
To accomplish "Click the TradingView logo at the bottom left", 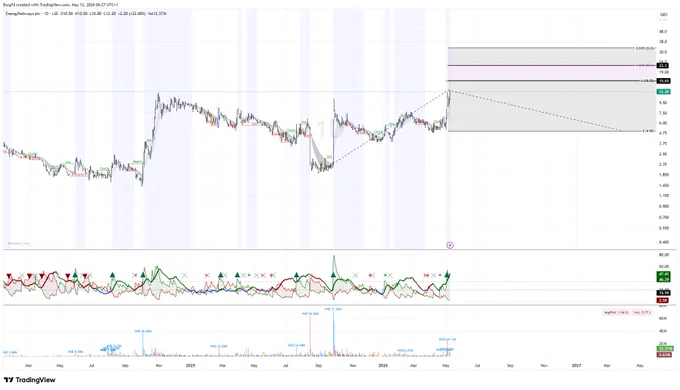I will [x=29, y=380].
